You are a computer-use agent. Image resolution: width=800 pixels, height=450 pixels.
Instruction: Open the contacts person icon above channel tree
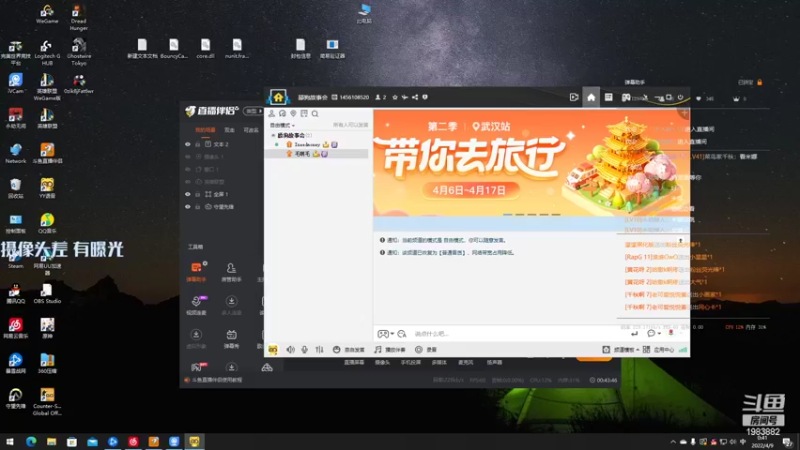pyautogui.click(x=272, y=113)
